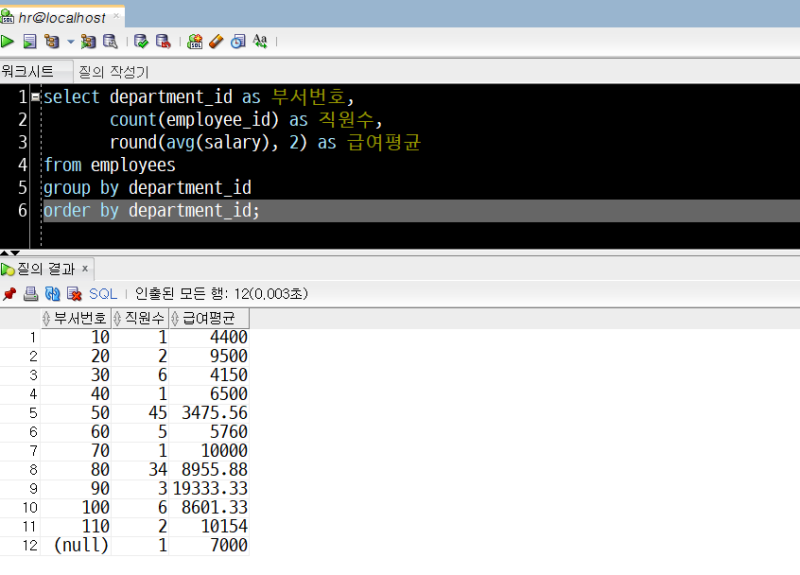Image resolution: width=800 pixels, height=575 pixels.
Task: Run the SQL statement with green play icon
Action: click(7, 41)
